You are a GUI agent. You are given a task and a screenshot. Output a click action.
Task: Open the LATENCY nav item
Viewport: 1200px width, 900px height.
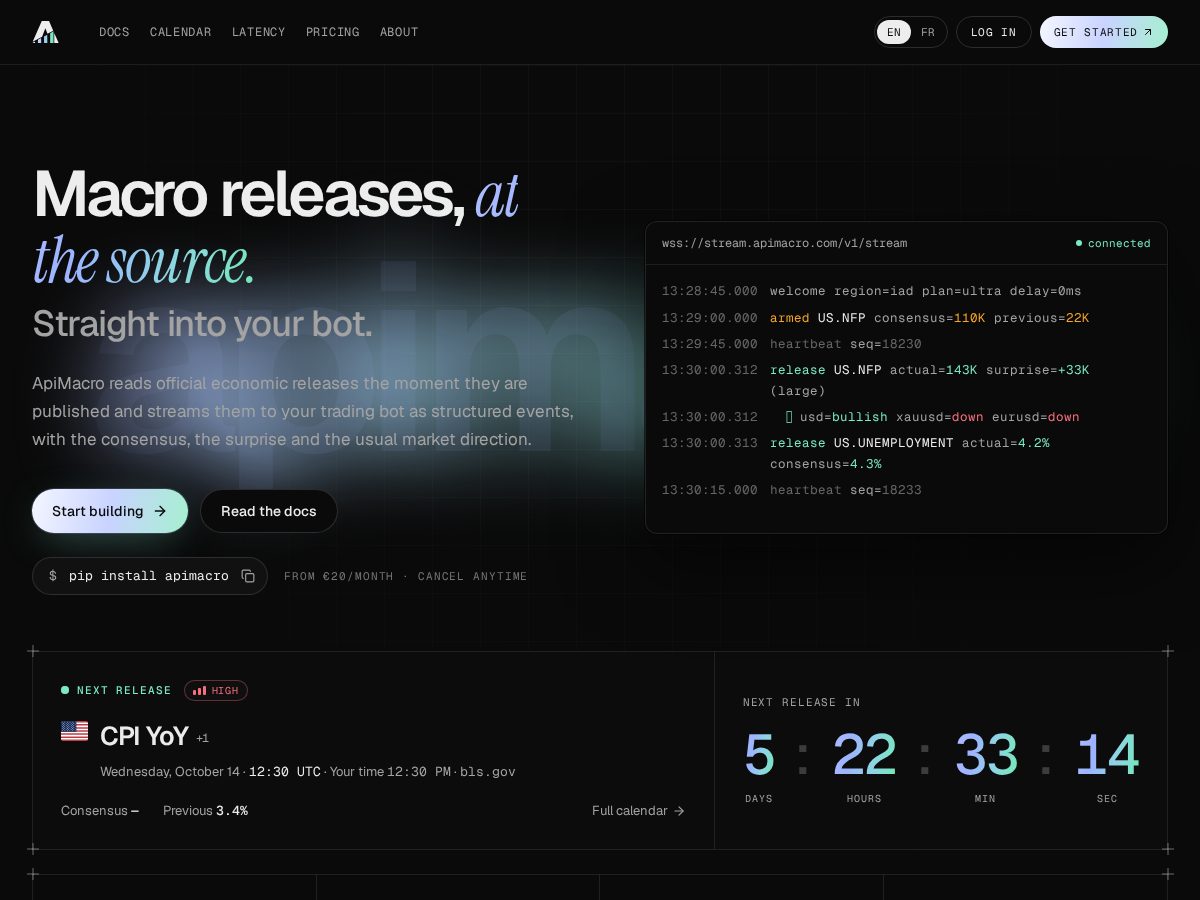point(259,32)
